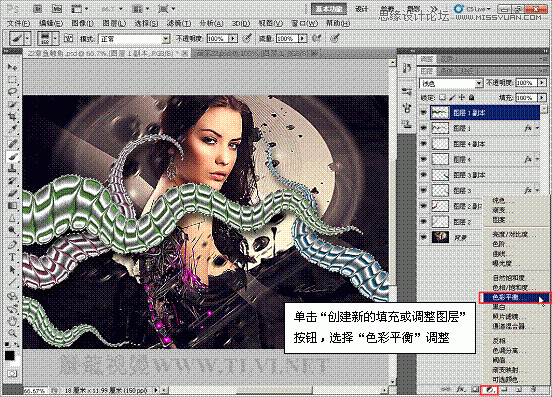Open the 滤镜(T) menu
This screenshot has width=552, height=397.
[x=179, y=24]
